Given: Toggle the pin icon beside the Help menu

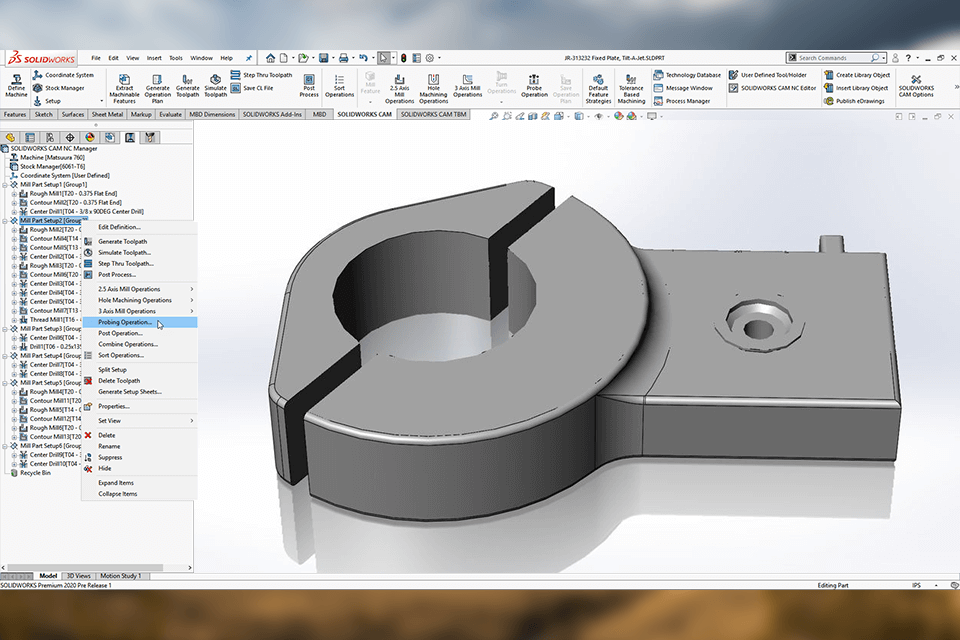Looking at the screenshot, I should [x=248, y=58].
